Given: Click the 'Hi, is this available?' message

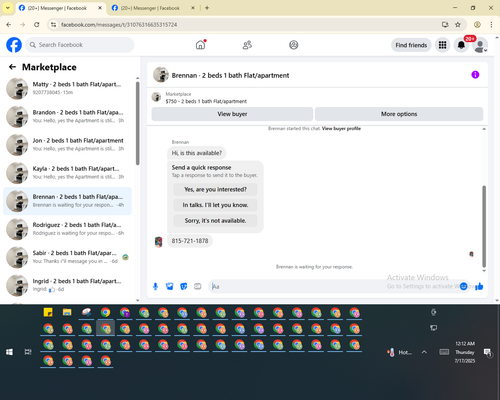Looking at the screenshot, I should pos(197,153).
